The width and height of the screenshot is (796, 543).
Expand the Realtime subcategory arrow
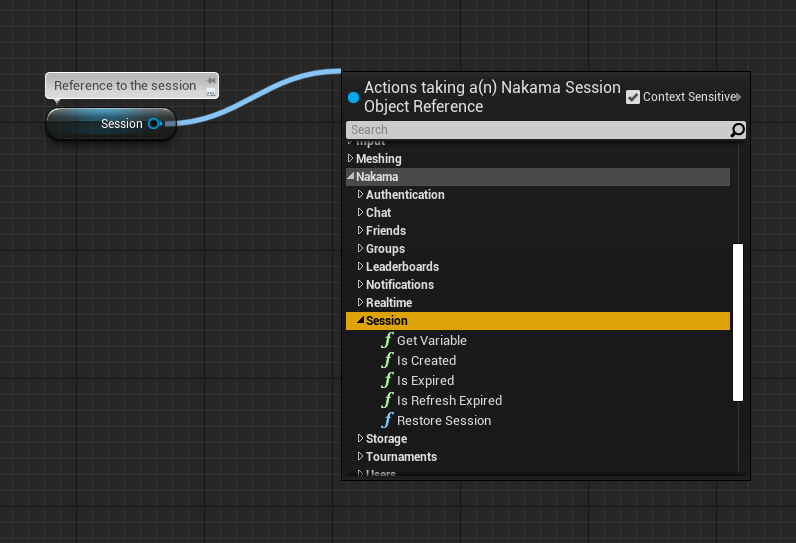(x=360, y=302)
